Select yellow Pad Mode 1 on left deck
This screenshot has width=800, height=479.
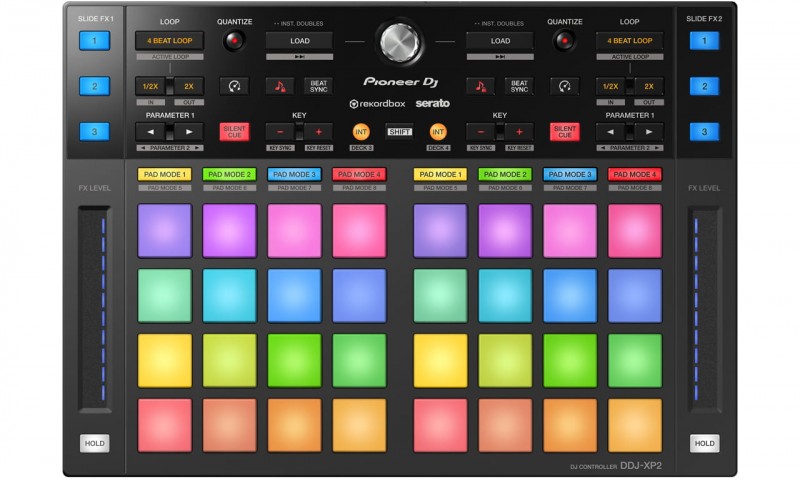click(x=164, y=174)
